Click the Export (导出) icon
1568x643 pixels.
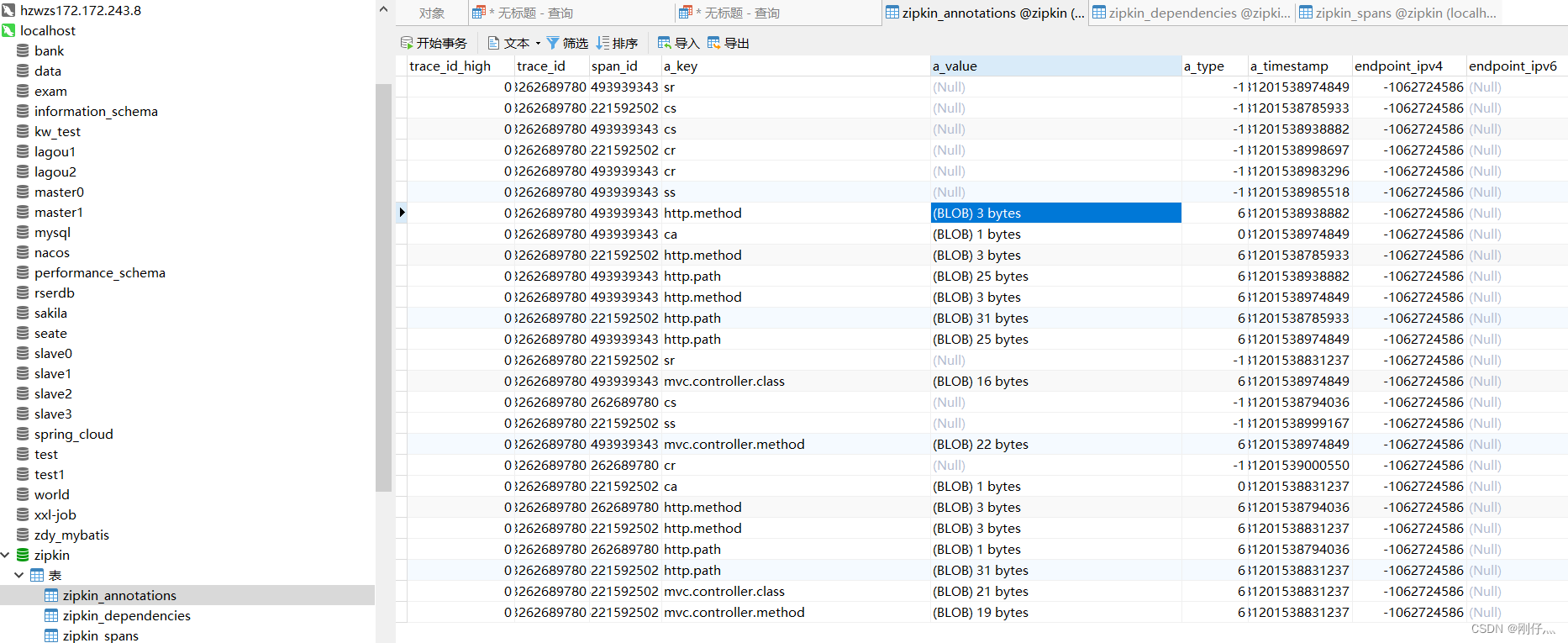pyautogui.click(x=714, y=43)
